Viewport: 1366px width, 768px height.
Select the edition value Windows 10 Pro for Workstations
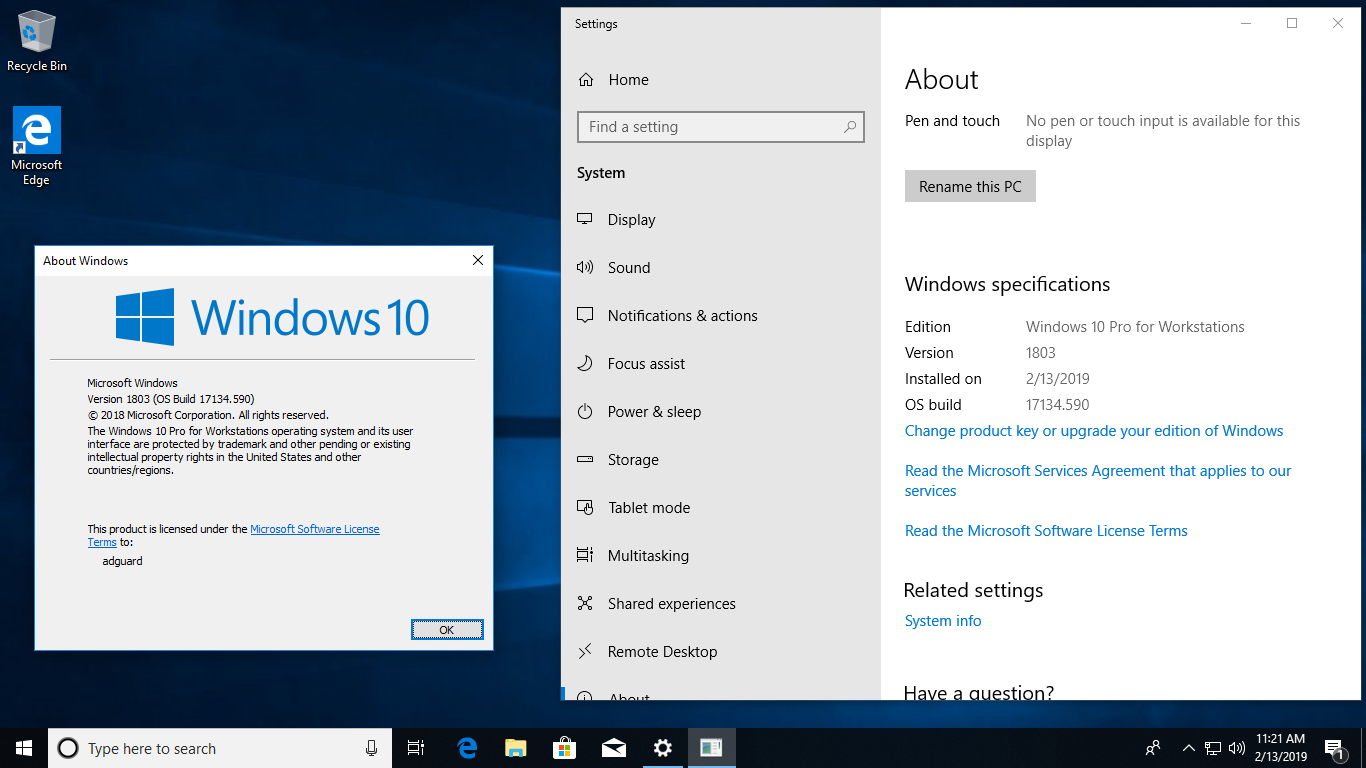pyautogui.click(x=1135, y=327)
